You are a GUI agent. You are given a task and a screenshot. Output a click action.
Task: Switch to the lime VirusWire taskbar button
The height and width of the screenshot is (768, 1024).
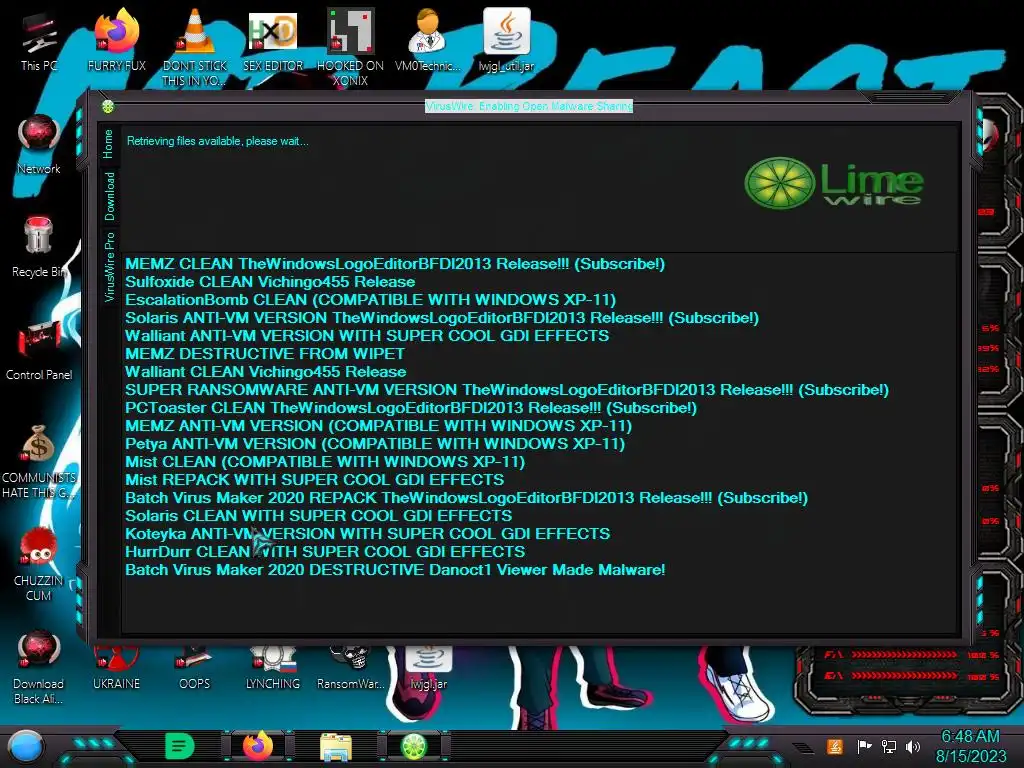pos(414,746)
